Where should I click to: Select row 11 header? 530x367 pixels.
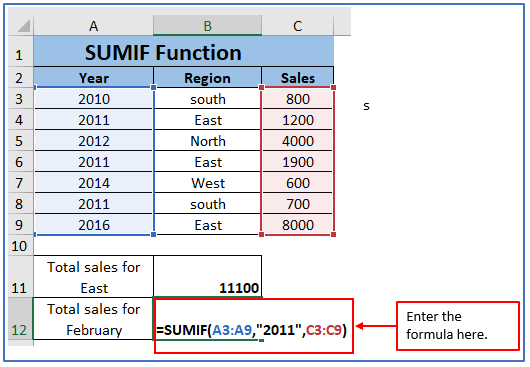(20, 276)
